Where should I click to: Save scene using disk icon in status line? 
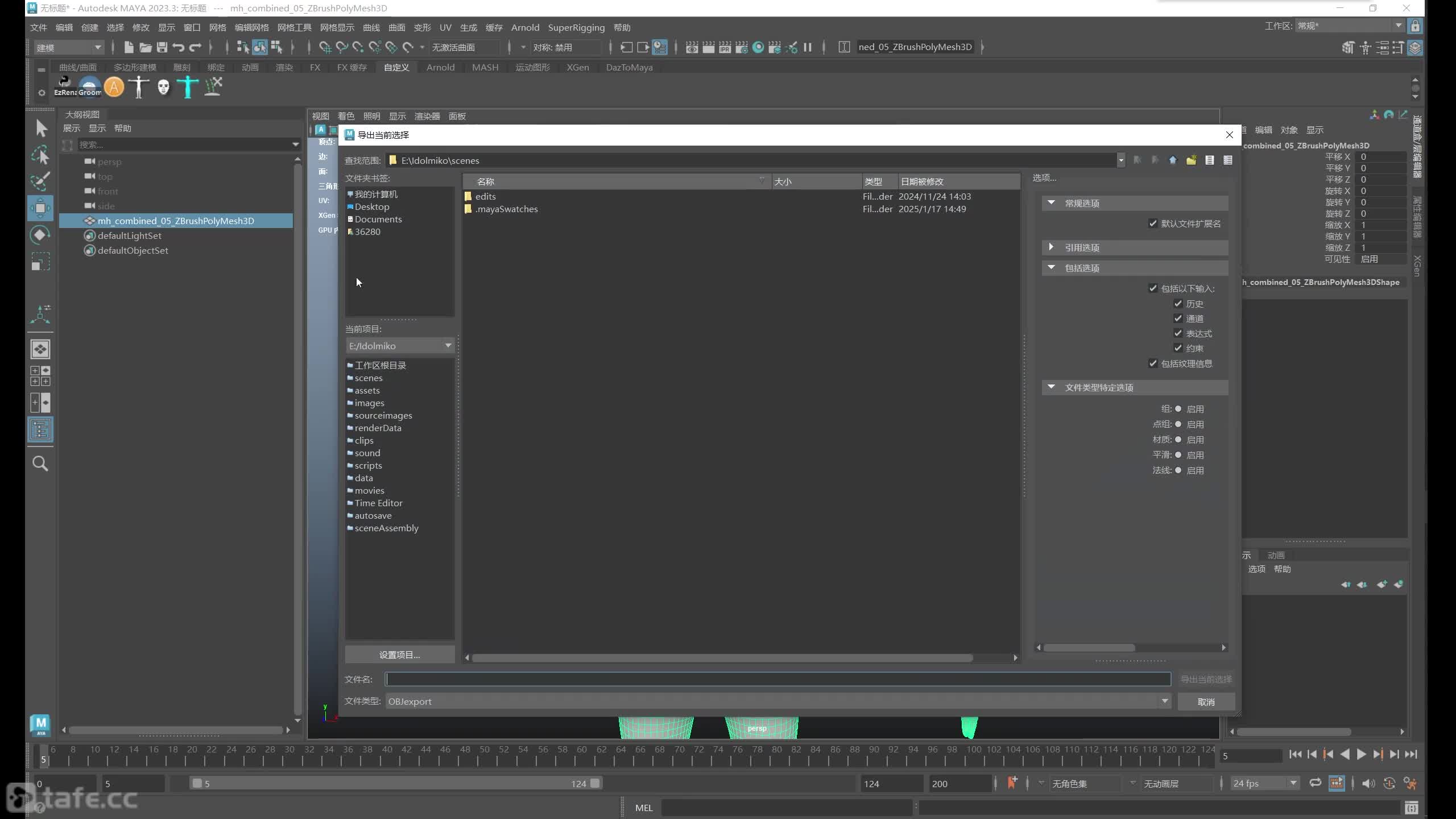pyautogui.click(x=162, y=47)
